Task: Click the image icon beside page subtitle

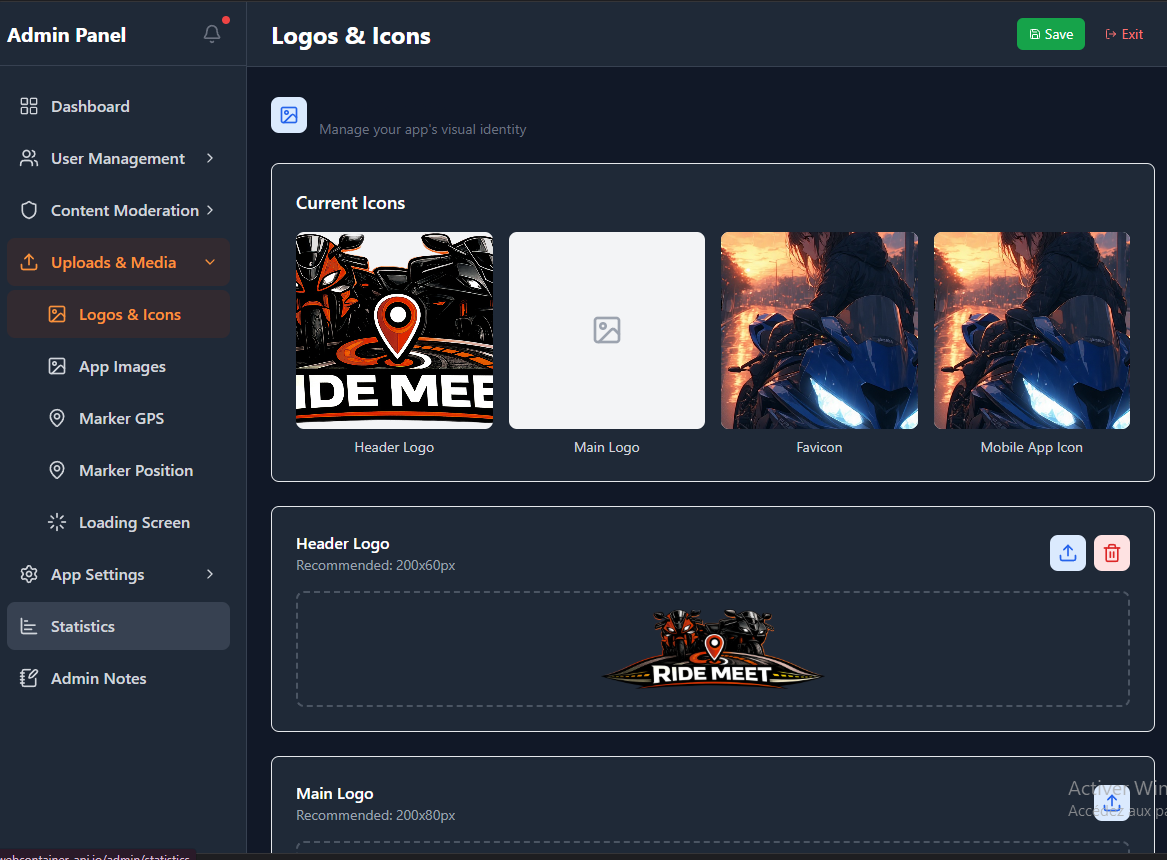Action: (x=289, y=115)
